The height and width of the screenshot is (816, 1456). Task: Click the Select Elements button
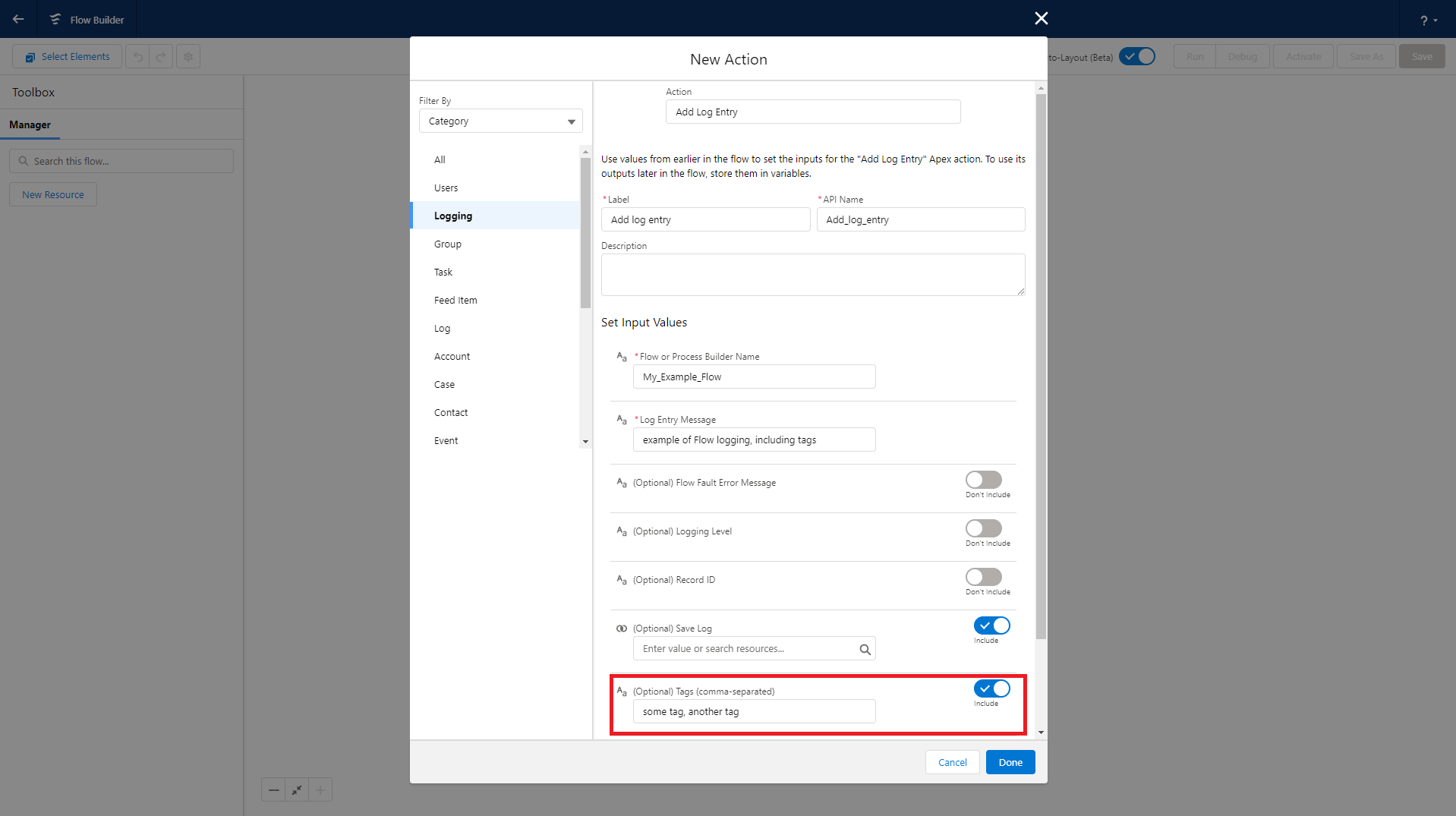click(x=67, y=56)
